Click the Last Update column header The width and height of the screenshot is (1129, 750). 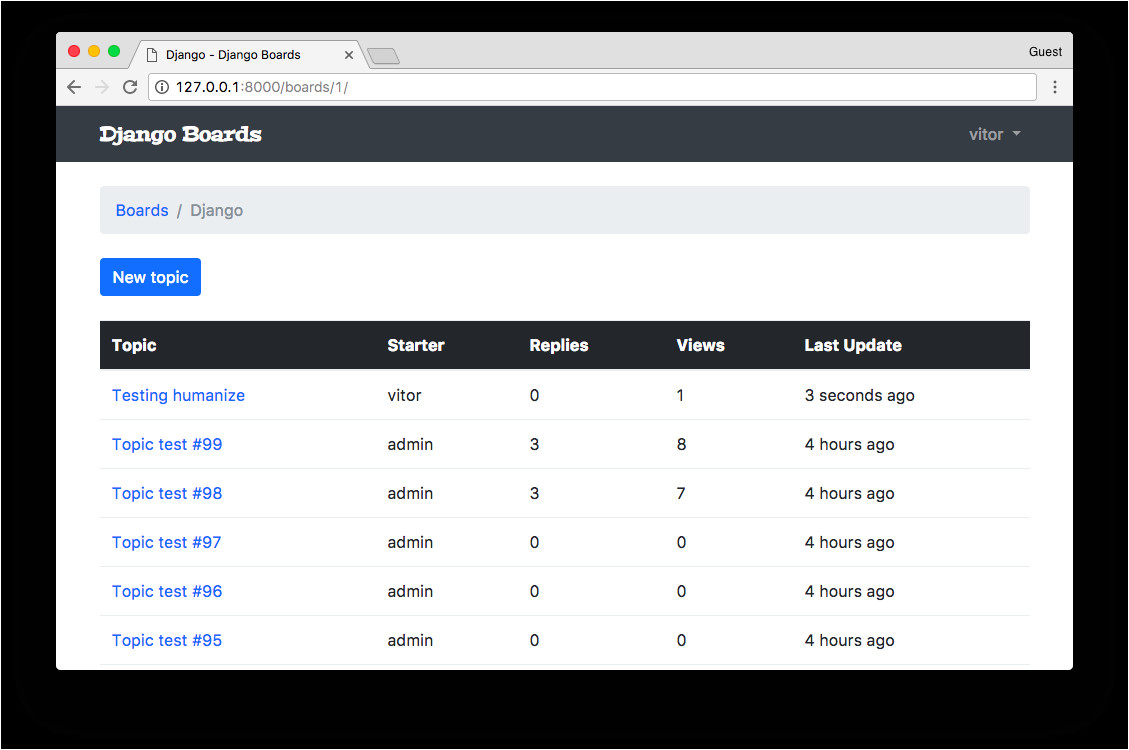pyautogui.click(x=853, y=345)
